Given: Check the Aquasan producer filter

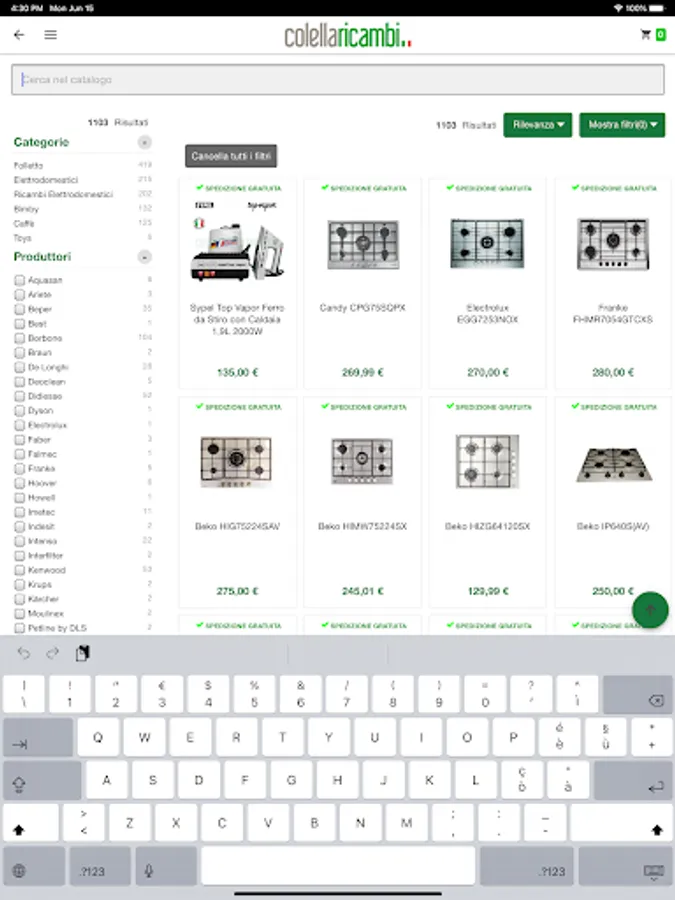Looking at the screenshot, I should coord(20,280).
